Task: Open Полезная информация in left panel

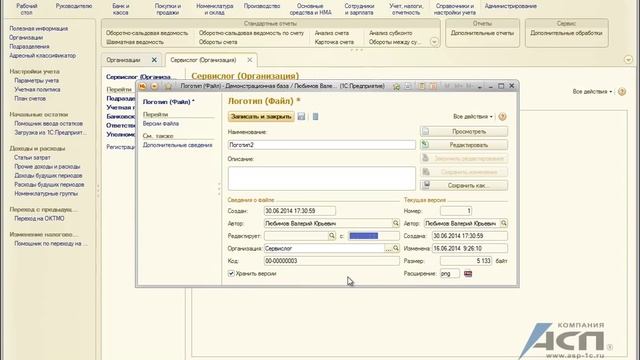Action: 39,29
